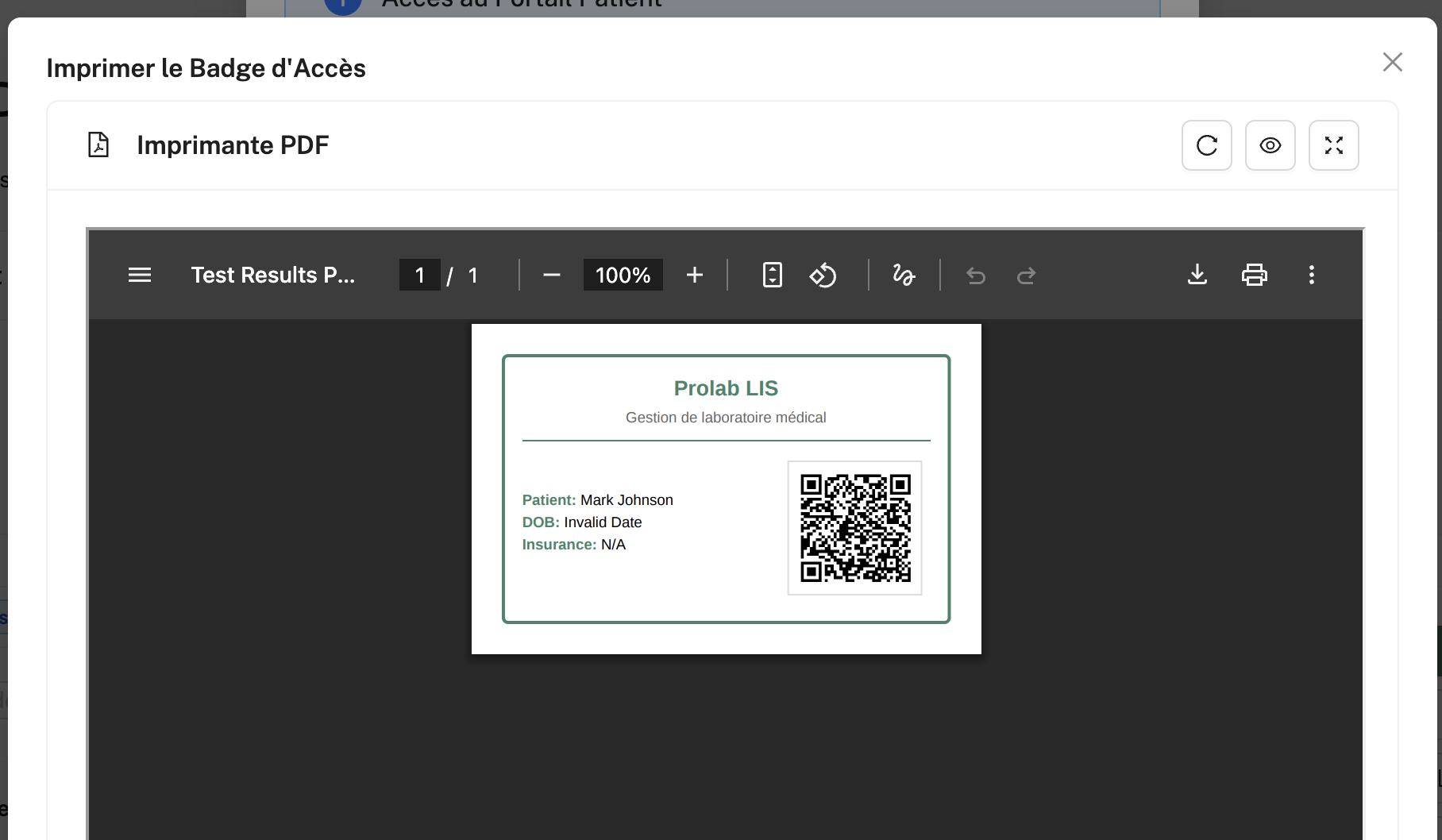Click the undo arrow in PDF toolbar
The width and height of the screenshot is (1442, 840).
(976, 275)
